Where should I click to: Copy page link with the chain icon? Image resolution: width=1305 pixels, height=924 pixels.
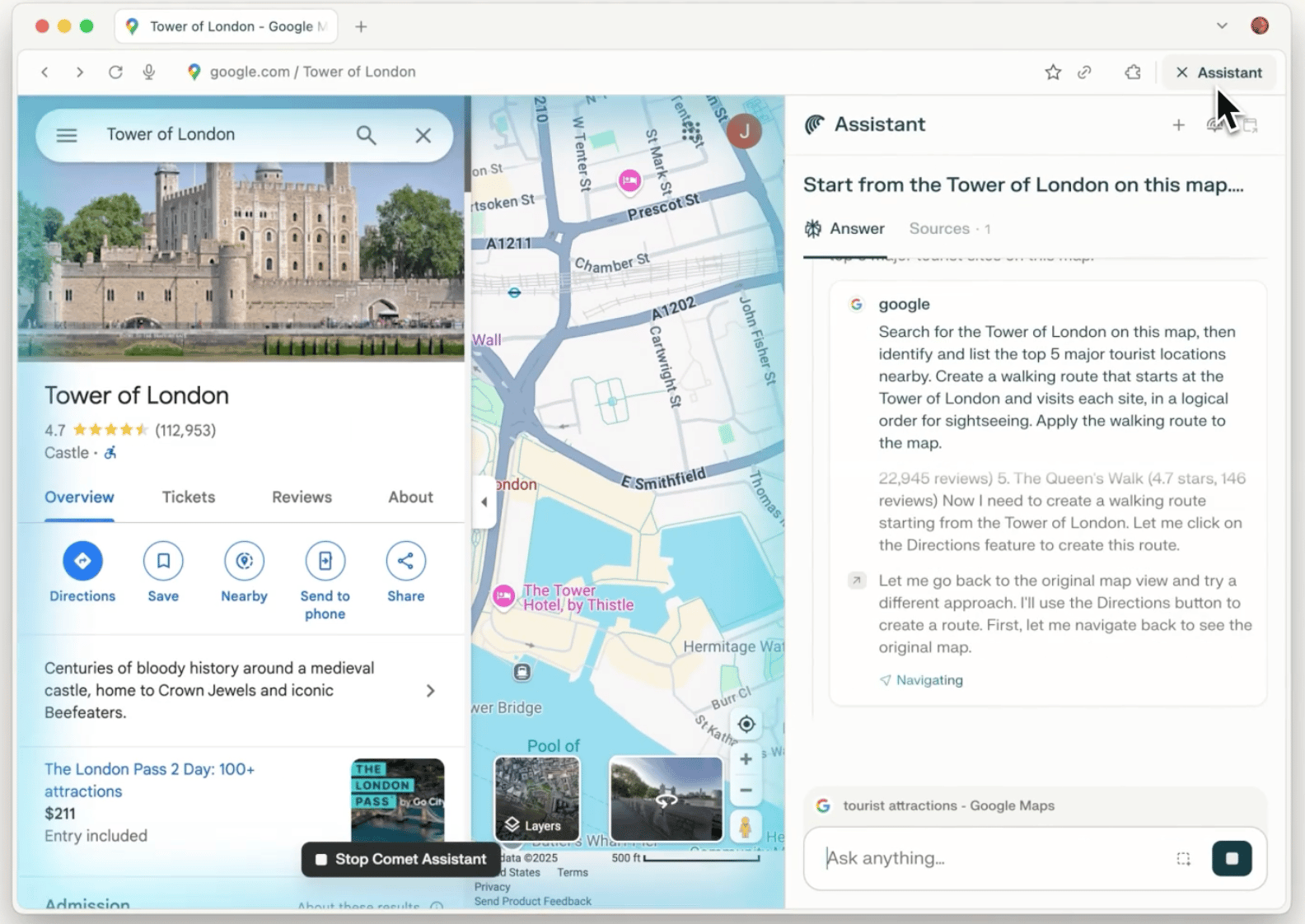pyautogui.click(x=1085, y=72)
